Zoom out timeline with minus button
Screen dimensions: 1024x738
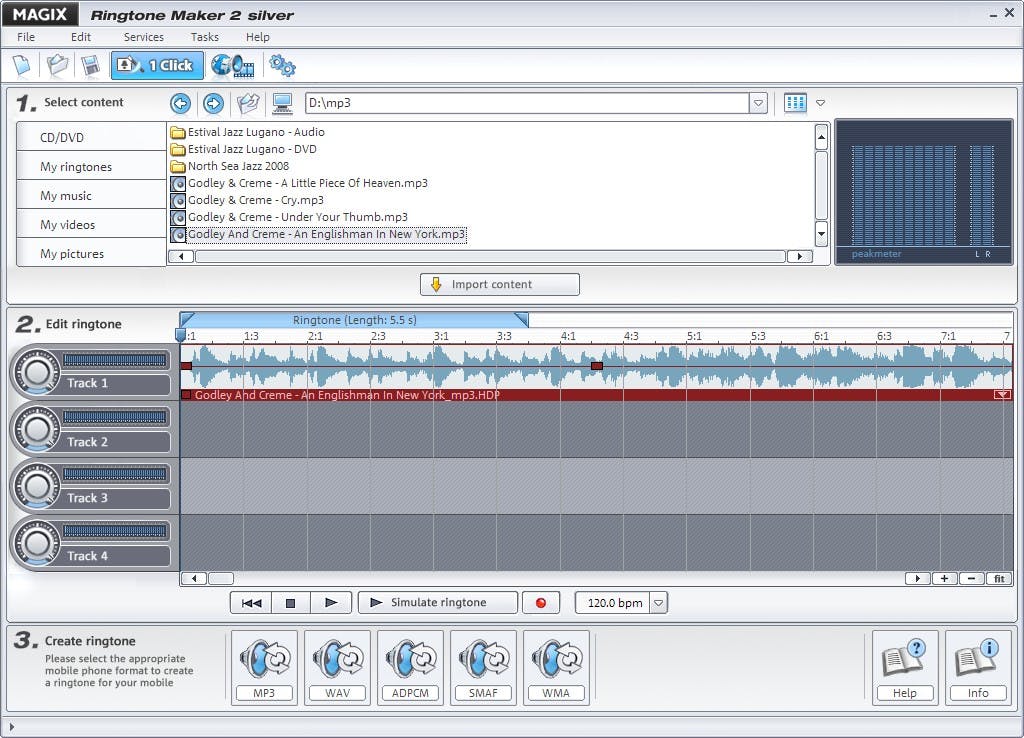click(x=971, y=578)
